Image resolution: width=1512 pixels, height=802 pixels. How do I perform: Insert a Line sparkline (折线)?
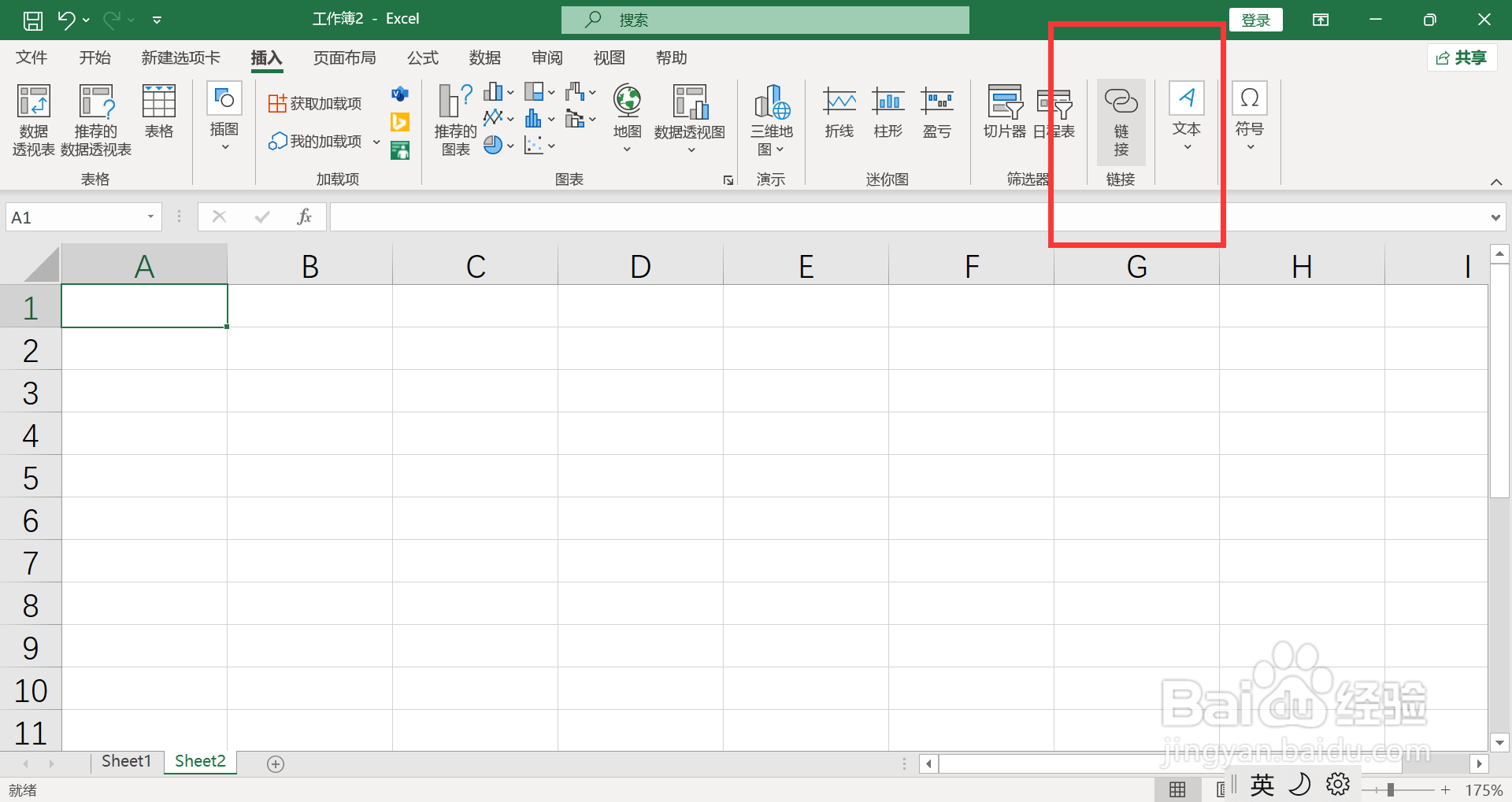pos(839,113)
